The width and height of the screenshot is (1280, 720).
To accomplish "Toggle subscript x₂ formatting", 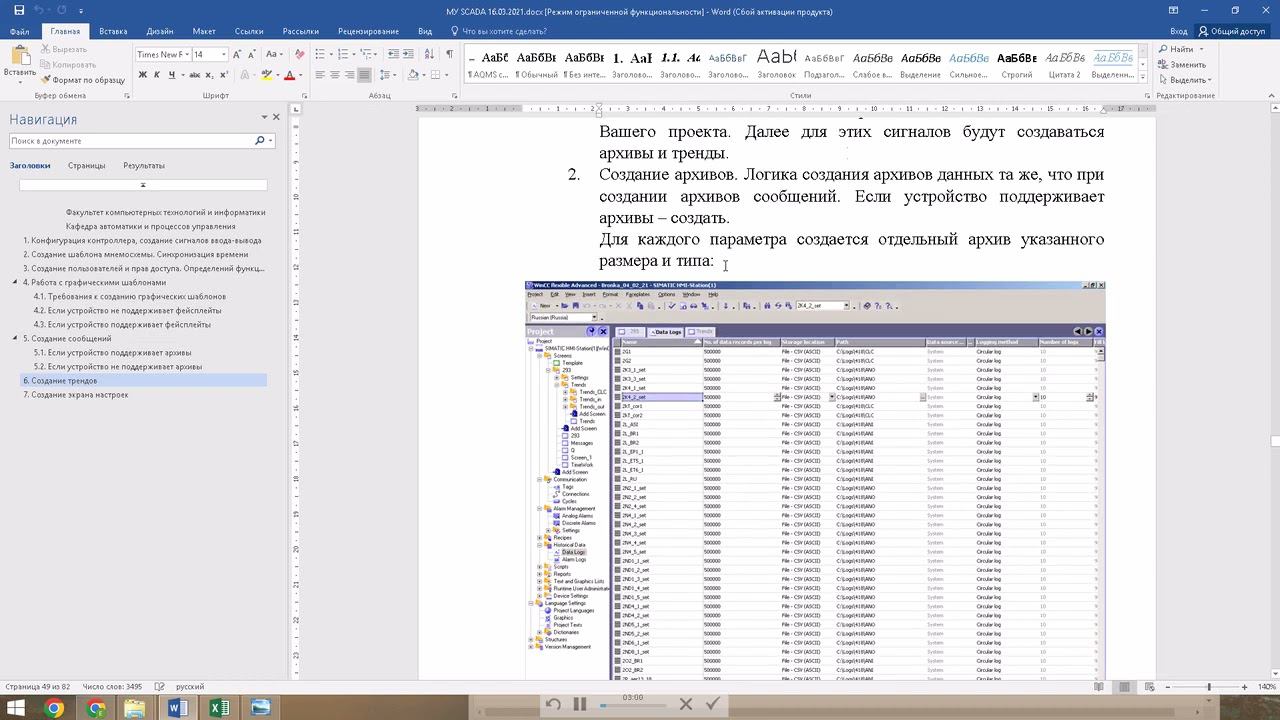I will coord(211,75).
